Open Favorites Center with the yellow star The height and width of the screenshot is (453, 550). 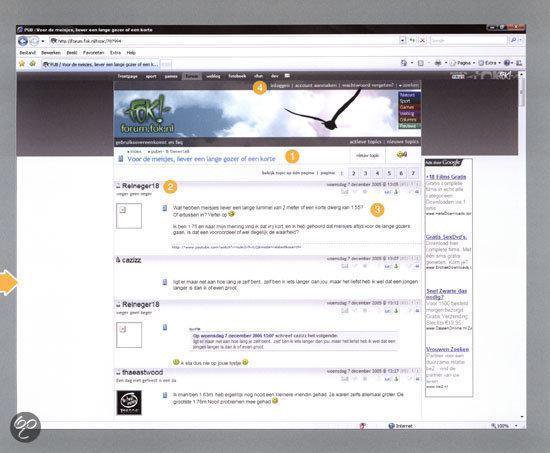pyautogui.click(x=22, y=64)
